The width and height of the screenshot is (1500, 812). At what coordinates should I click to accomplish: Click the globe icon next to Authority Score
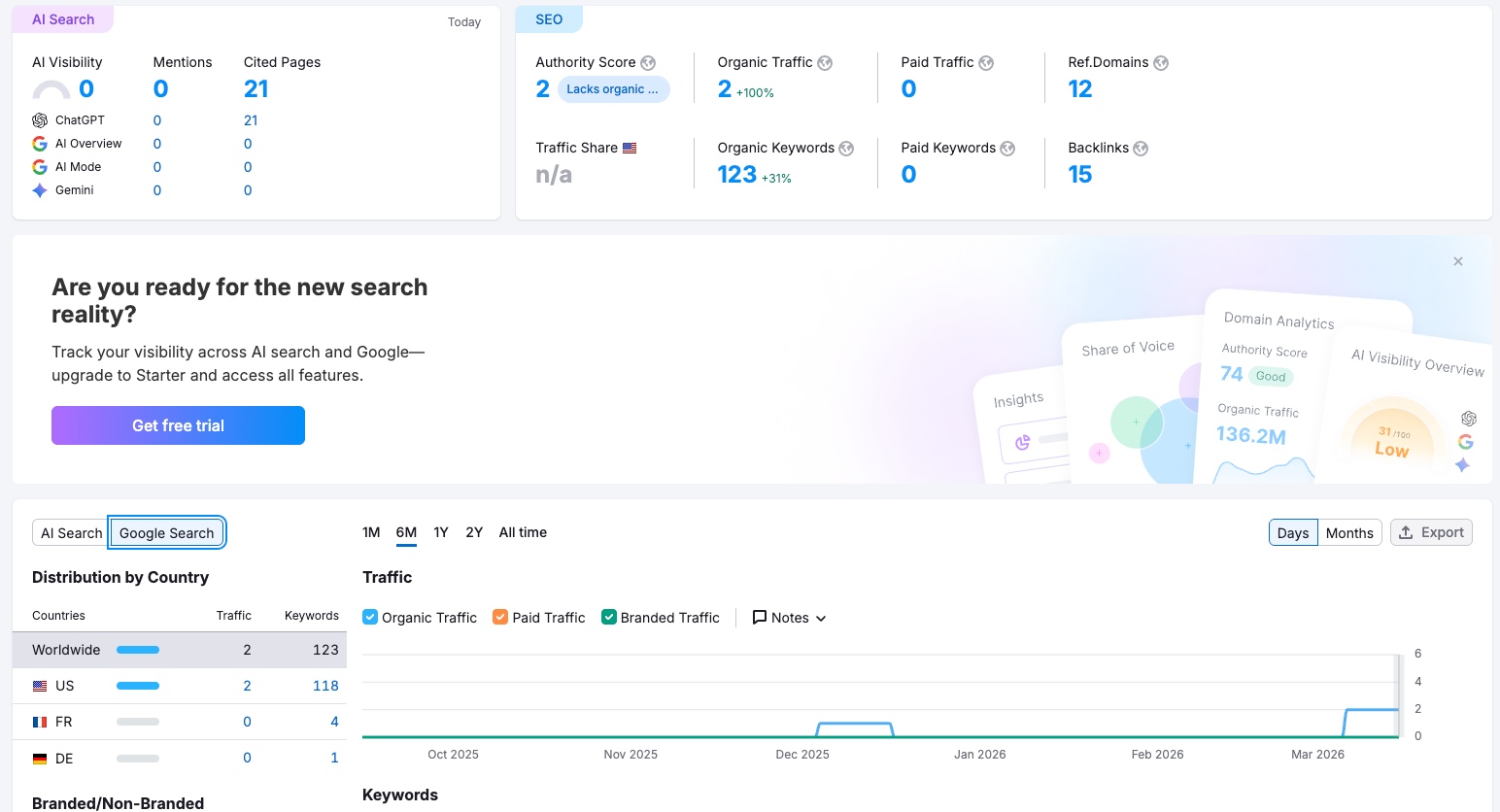[x=648, y=63]
